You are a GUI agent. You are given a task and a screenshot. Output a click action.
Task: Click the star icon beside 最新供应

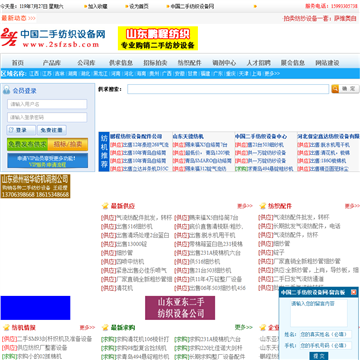point(105,206)
